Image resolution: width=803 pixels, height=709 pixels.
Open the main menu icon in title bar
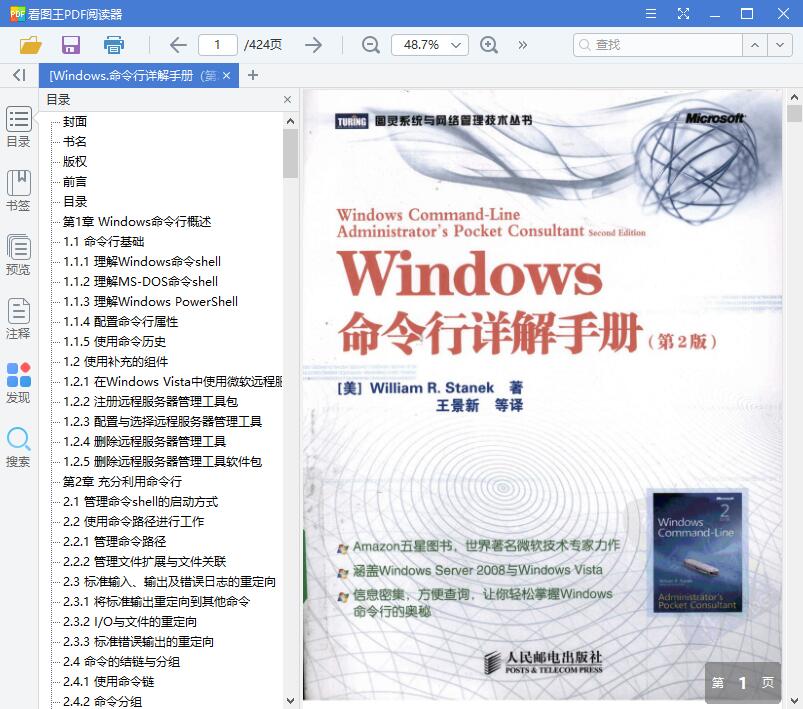pyautogui.click(x=650, y=14)
